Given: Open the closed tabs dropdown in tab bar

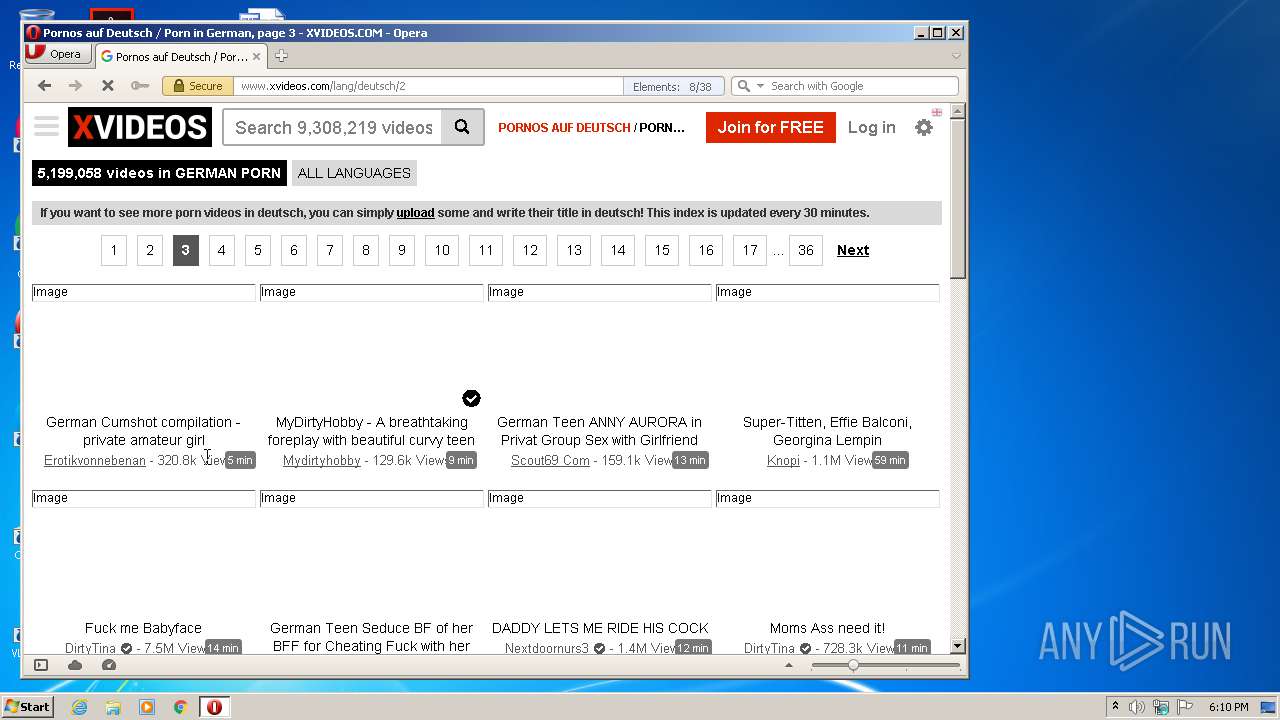Looking at the screenshot, I should 956,56.
